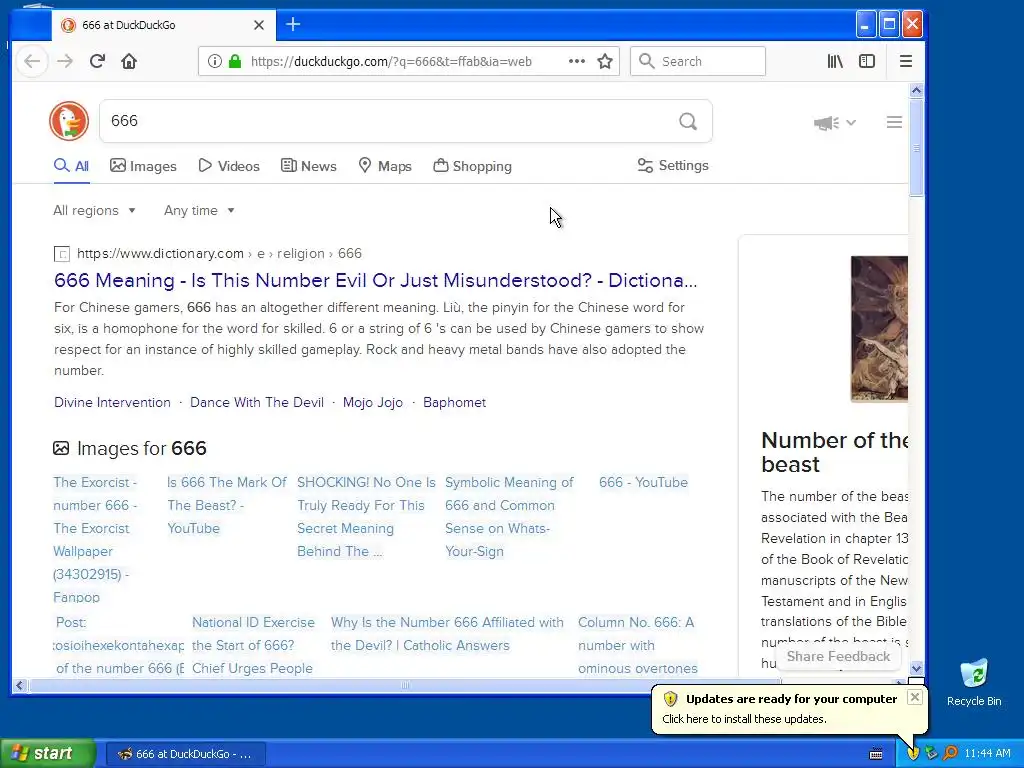
Task: Click the horizontal scrollbar left arrow
Action: coord(20,685)
